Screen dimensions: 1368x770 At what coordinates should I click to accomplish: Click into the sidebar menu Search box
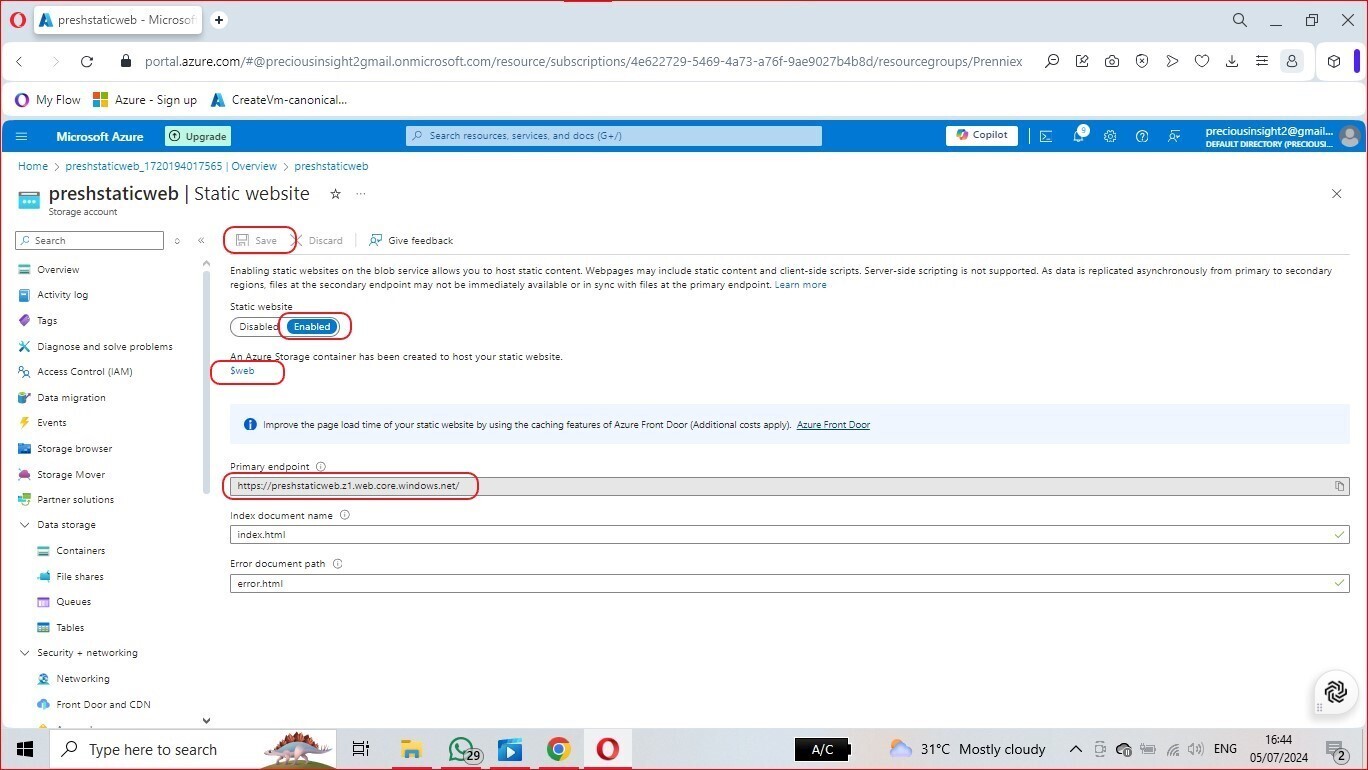tap(90, 240)
